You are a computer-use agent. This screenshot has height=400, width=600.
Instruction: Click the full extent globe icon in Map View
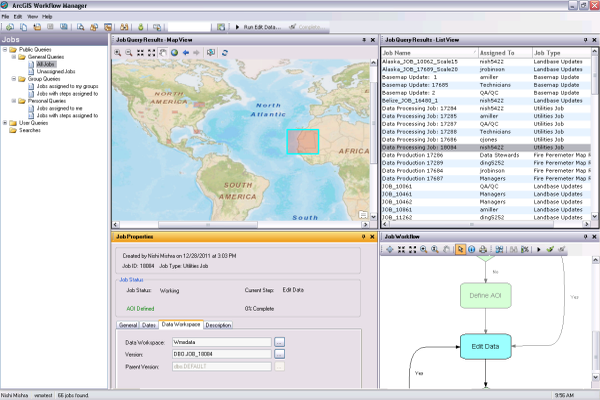coord(174,52)
